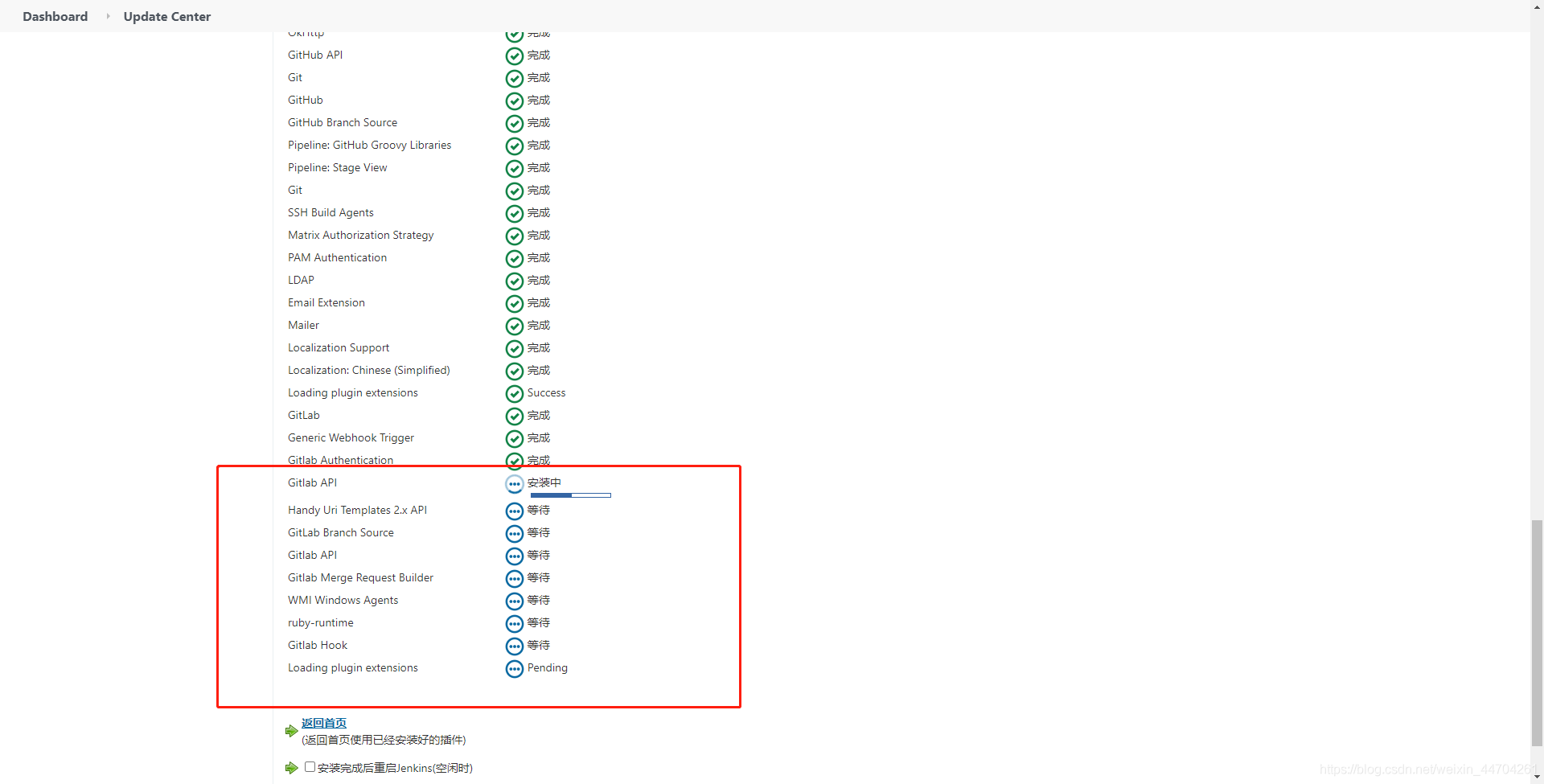
Task: Enable restart Jenkins after installation checkbox
Action: click(x=310, y=767)
